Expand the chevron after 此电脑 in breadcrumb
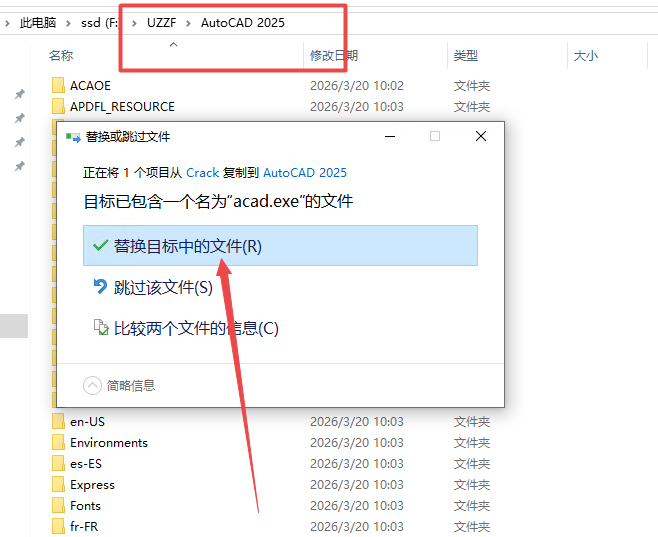Viewport: 658px width, 537px height. (71, 23)
